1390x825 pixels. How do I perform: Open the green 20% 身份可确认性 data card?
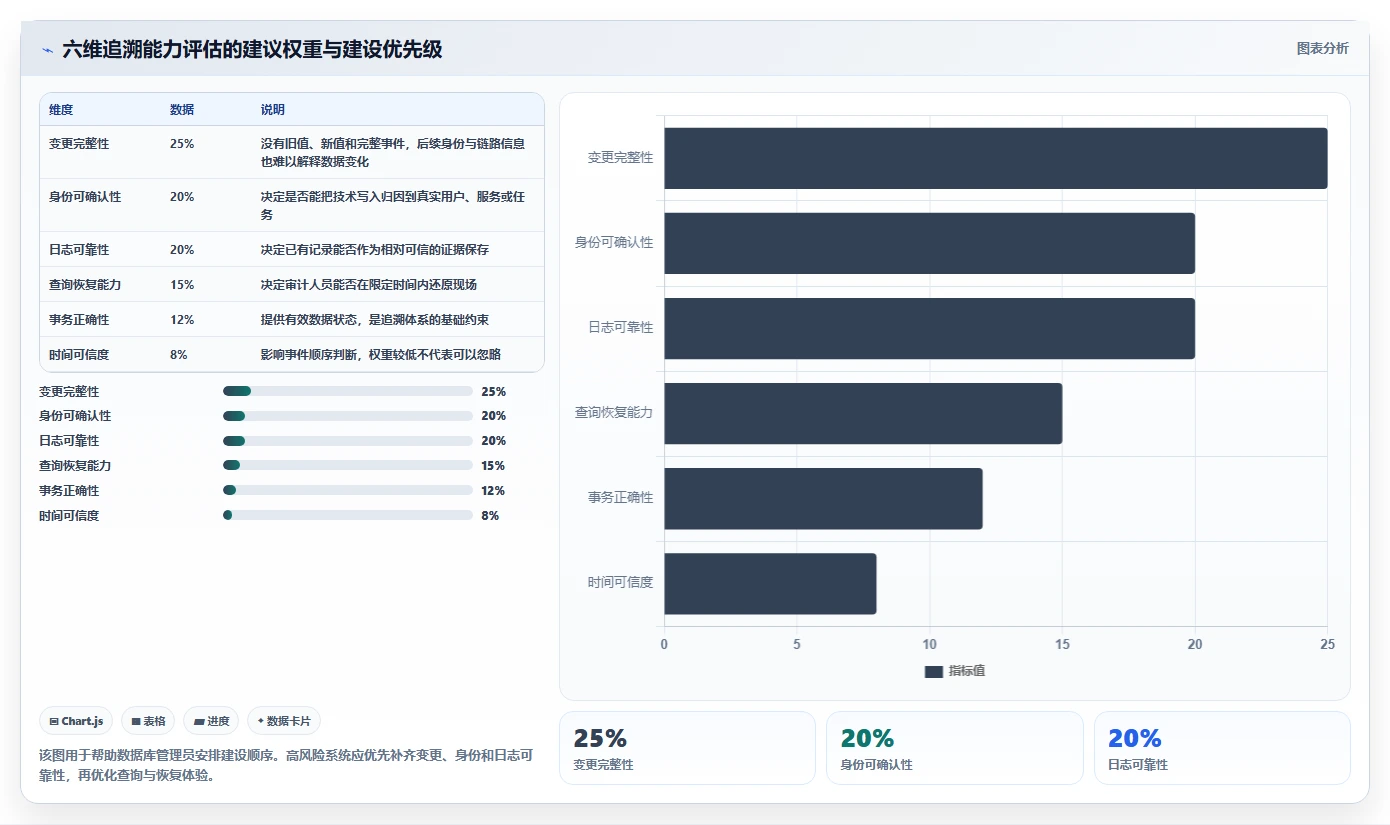coord(954,748)
